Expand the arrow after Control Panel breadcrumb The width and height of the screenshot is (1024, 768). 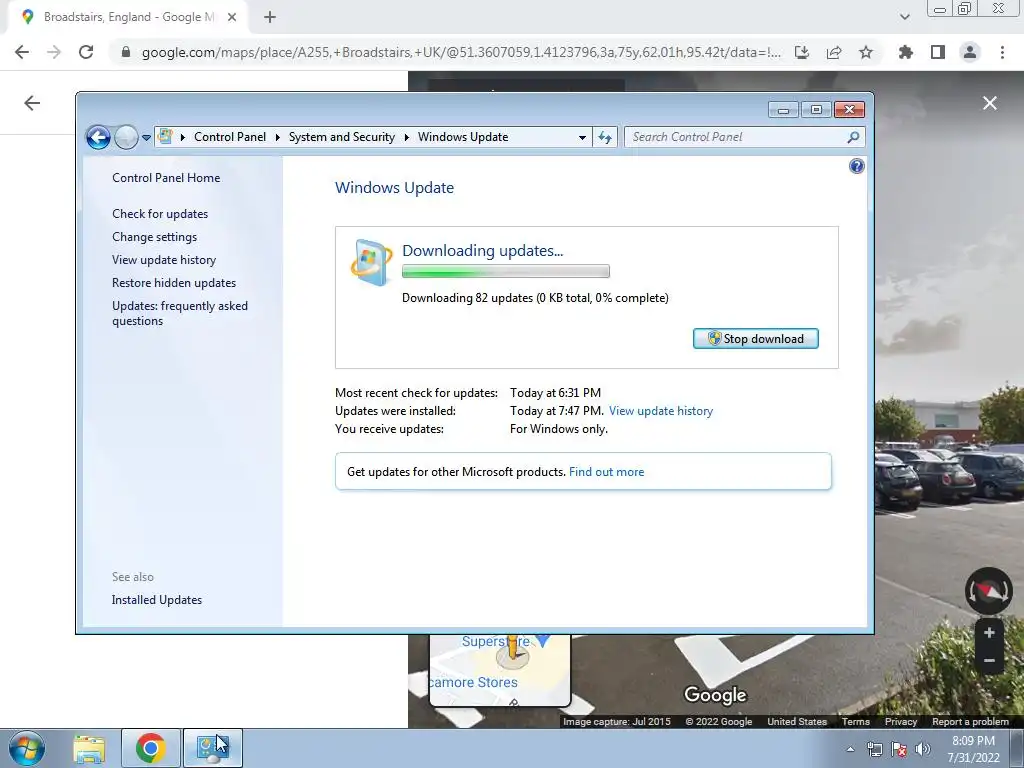(x=278, y=137)
